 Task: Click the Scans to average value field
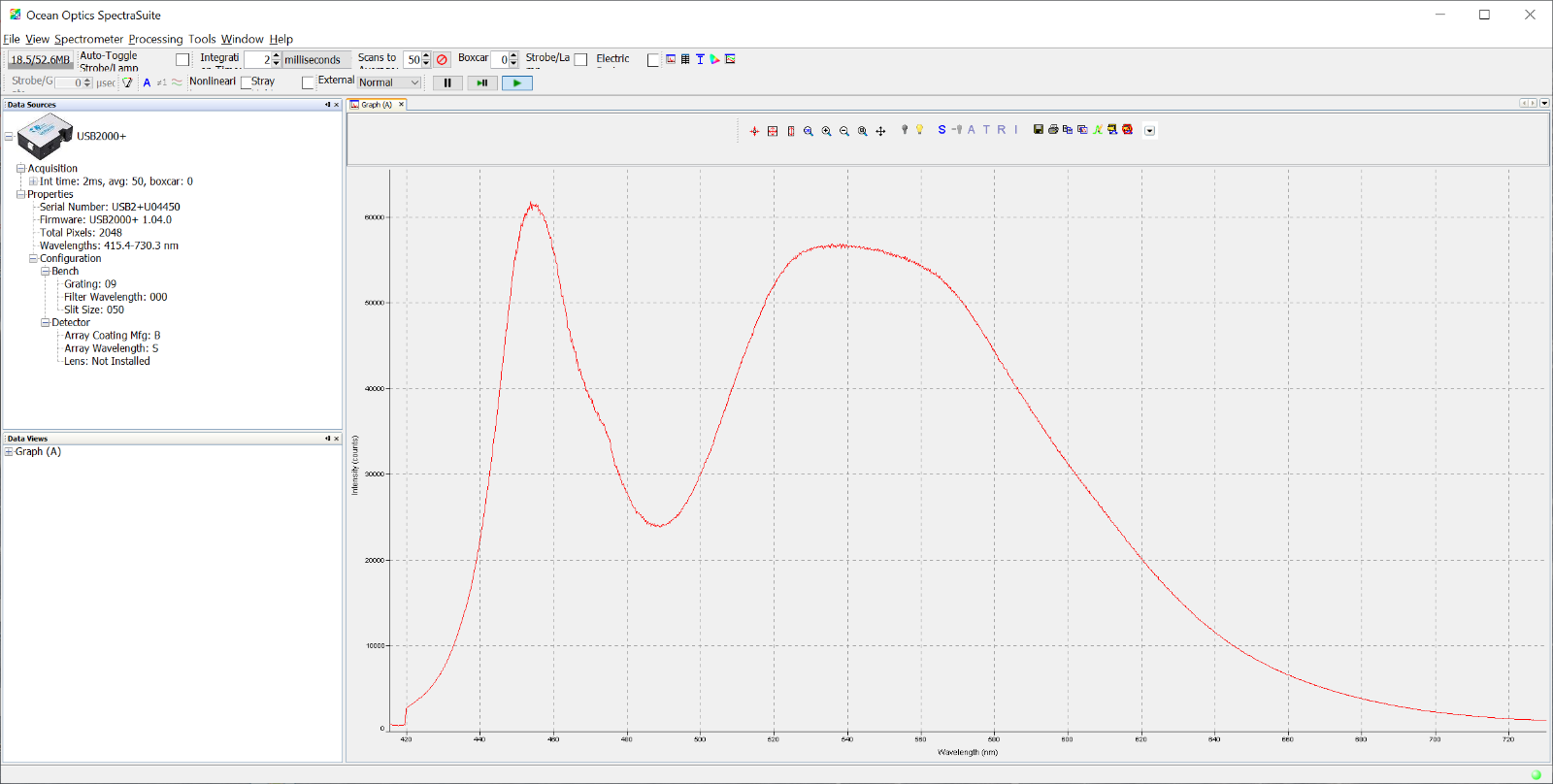click(x=412, y=60)
